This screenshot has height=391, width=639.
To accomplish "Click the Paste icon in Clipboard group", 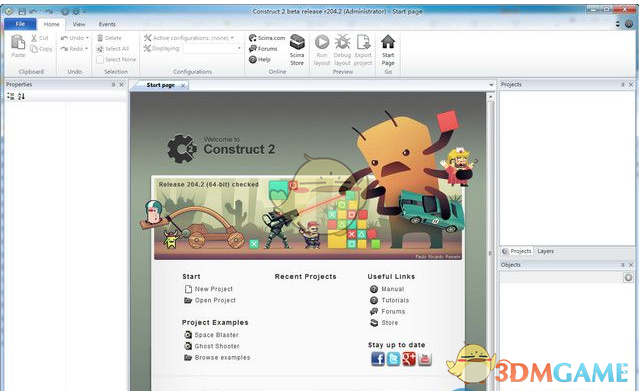I will point(18,42).
